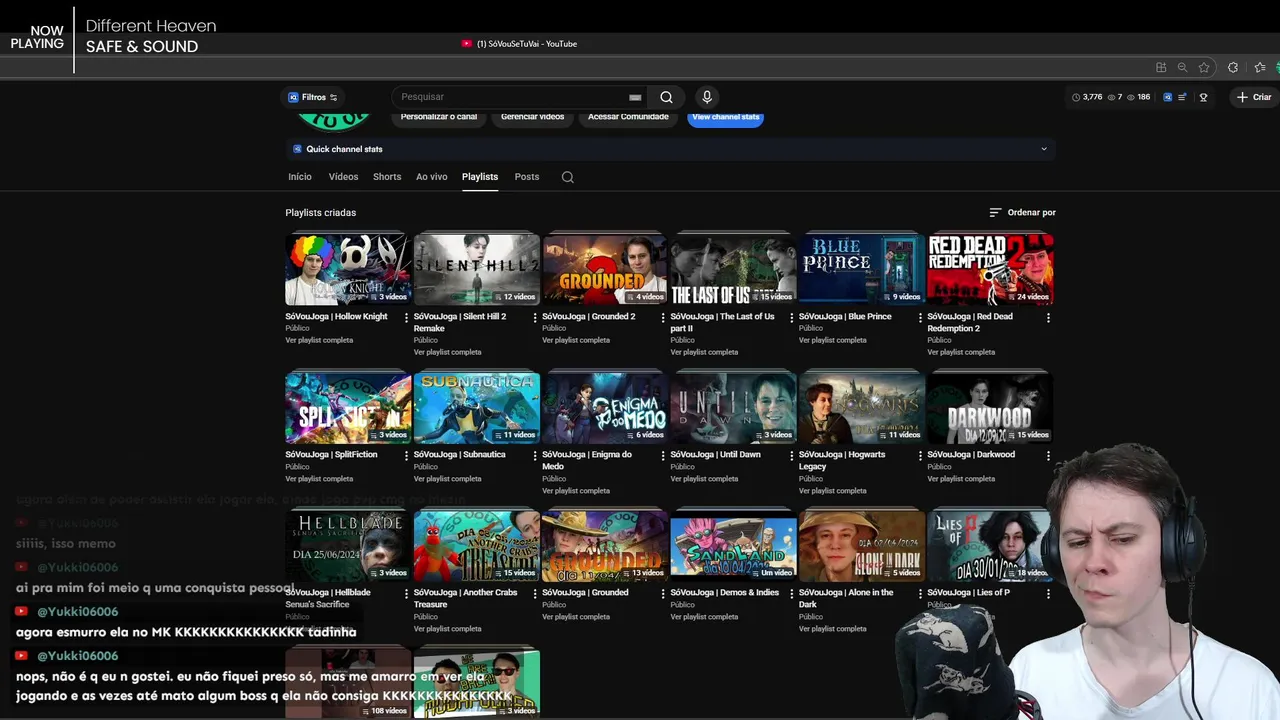1280x720 pixels.
Task: Open options menu for Another Crabs Treasure playlist
Action: click(534, 593)
